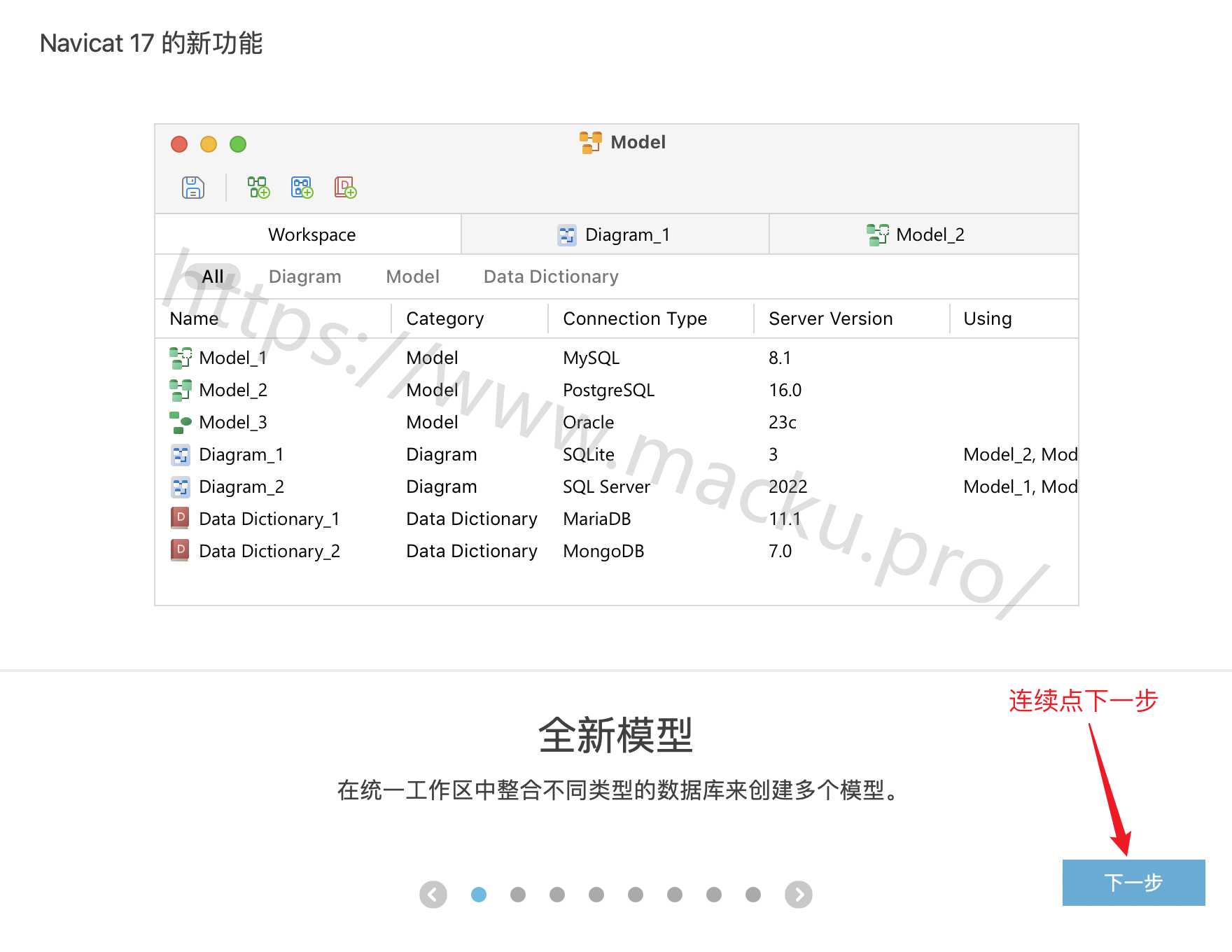Click the green new model icon

pos(258,188)
